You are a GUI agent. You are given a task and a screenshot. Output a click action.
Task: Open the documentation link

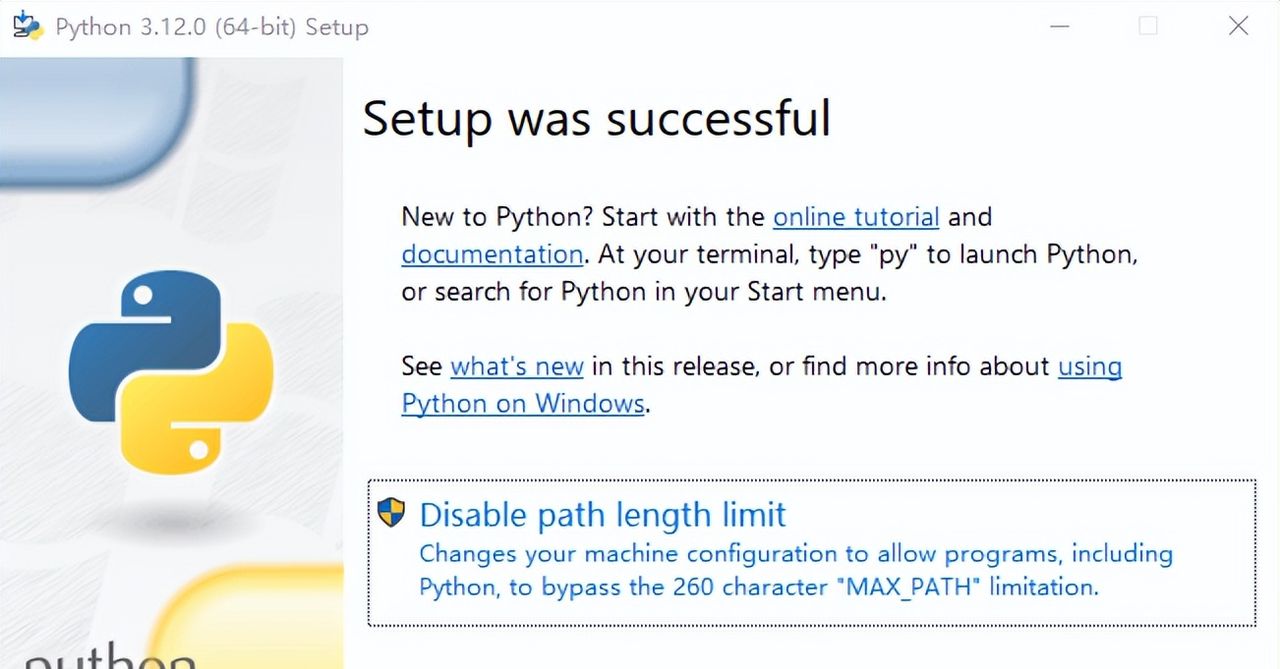(x=492, y=254)
